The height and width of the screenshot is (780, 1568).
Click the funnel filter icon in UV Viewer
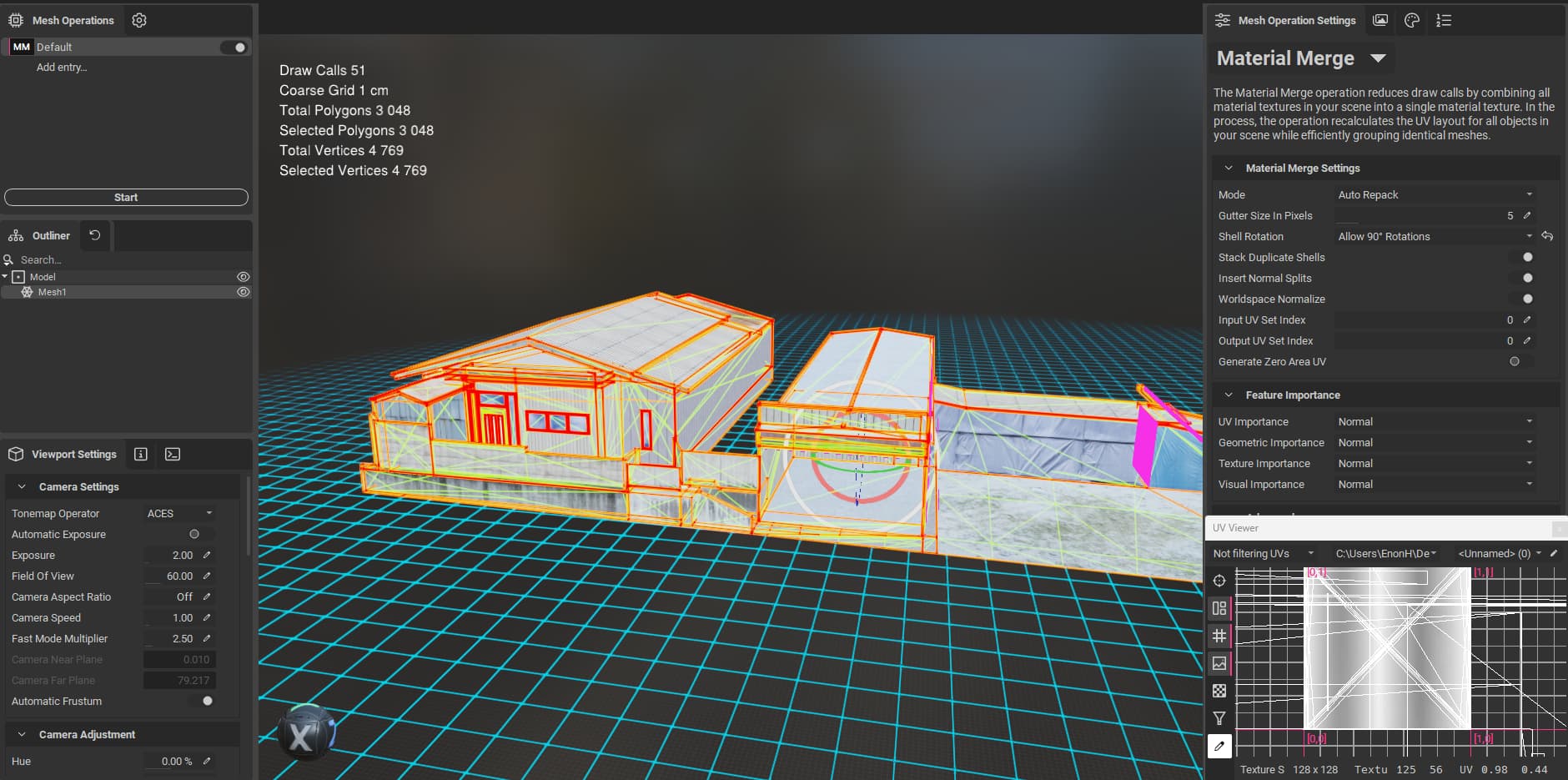click(x=1219, y=718)
